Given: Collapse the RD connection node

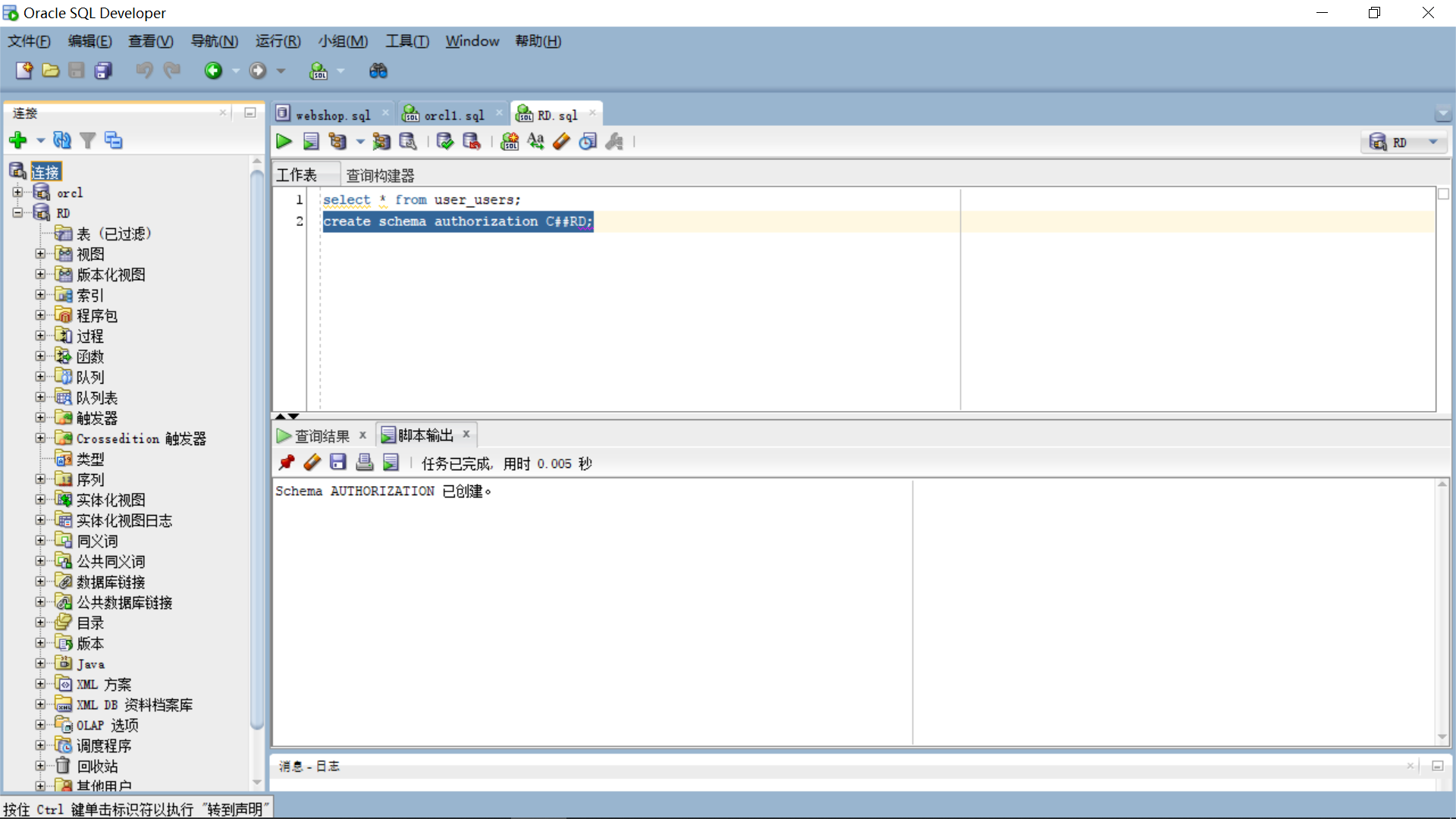Looking at the screenshot, I should 18,213.
